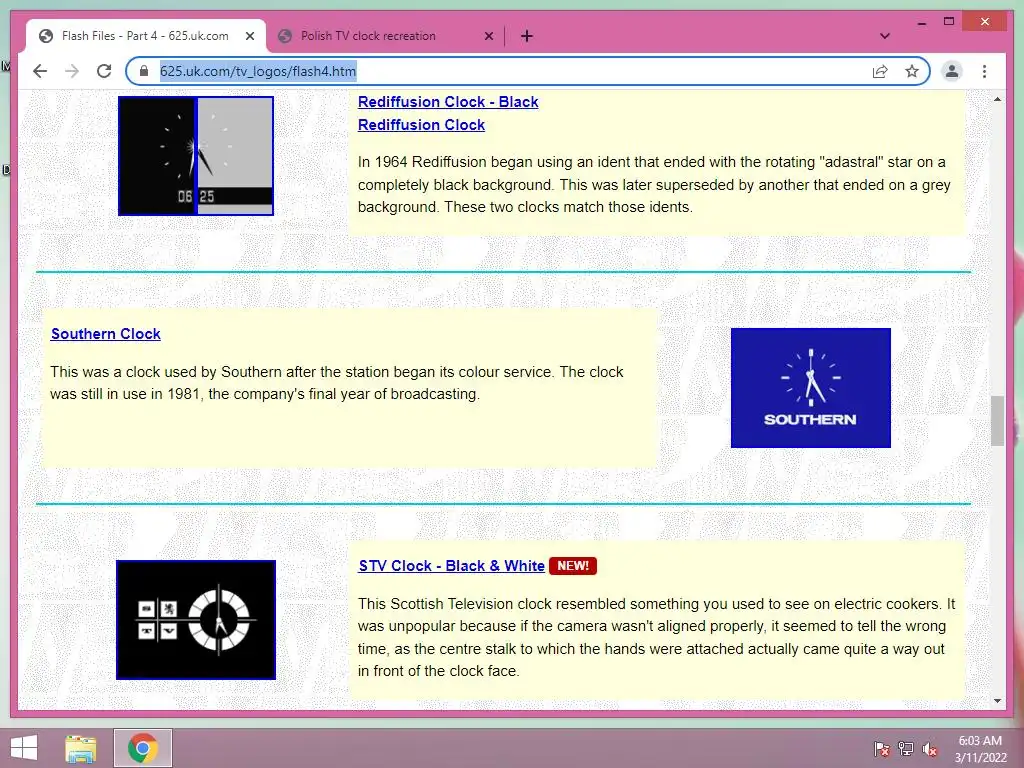
Task: Bookmark this page with the star icon
Action: coord(912,71)
